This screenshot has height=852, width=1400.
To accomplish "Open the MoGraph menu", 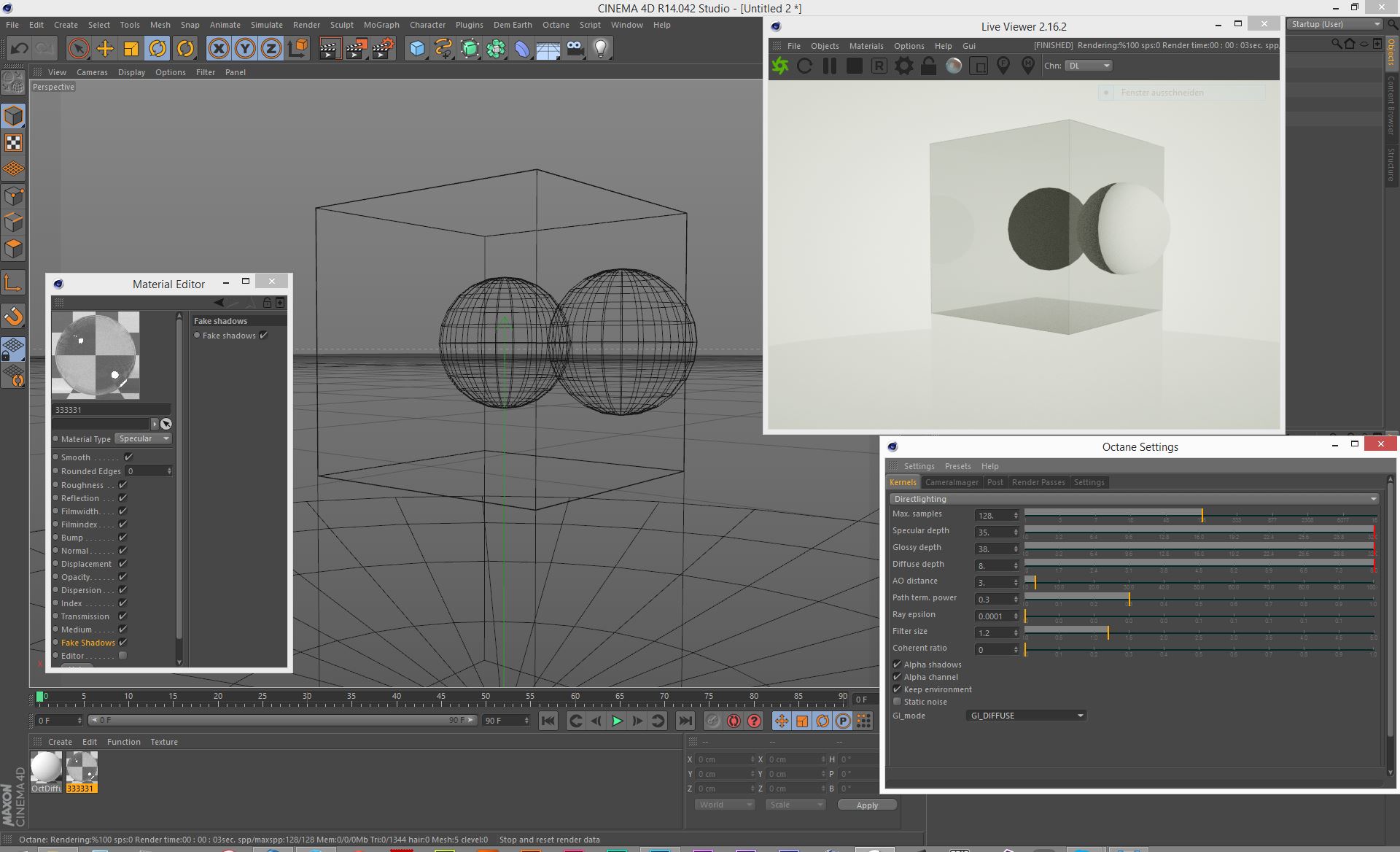I will (381, 25).
